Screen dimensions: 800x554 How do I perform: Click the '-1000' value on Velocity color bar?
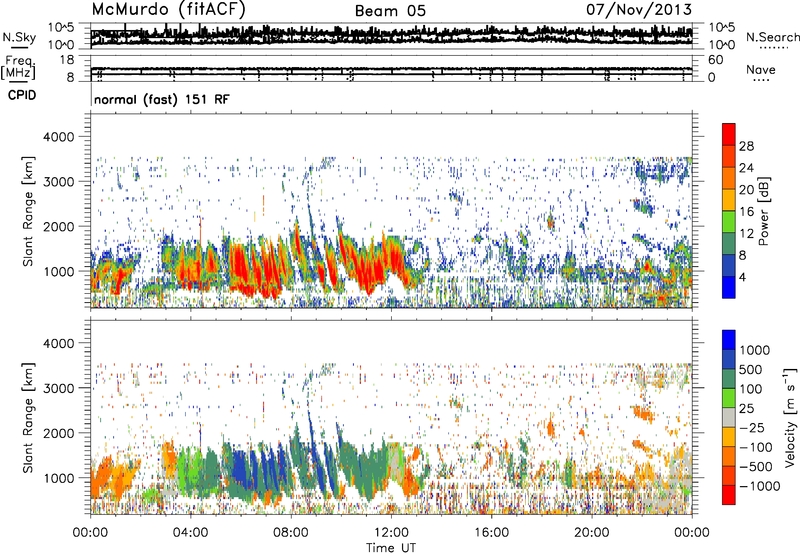pyautogui.click(x=759, y=486)
